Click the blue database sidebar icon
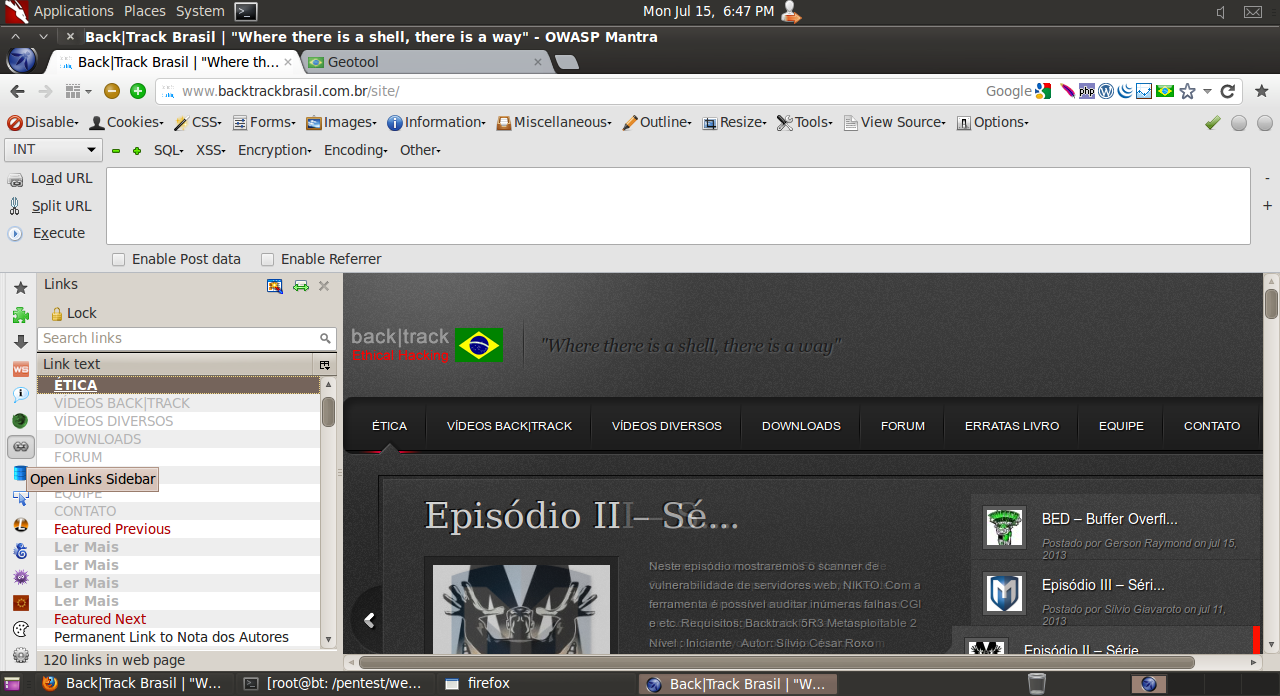This screenshot has width=1280, height=696. (20, 472)
